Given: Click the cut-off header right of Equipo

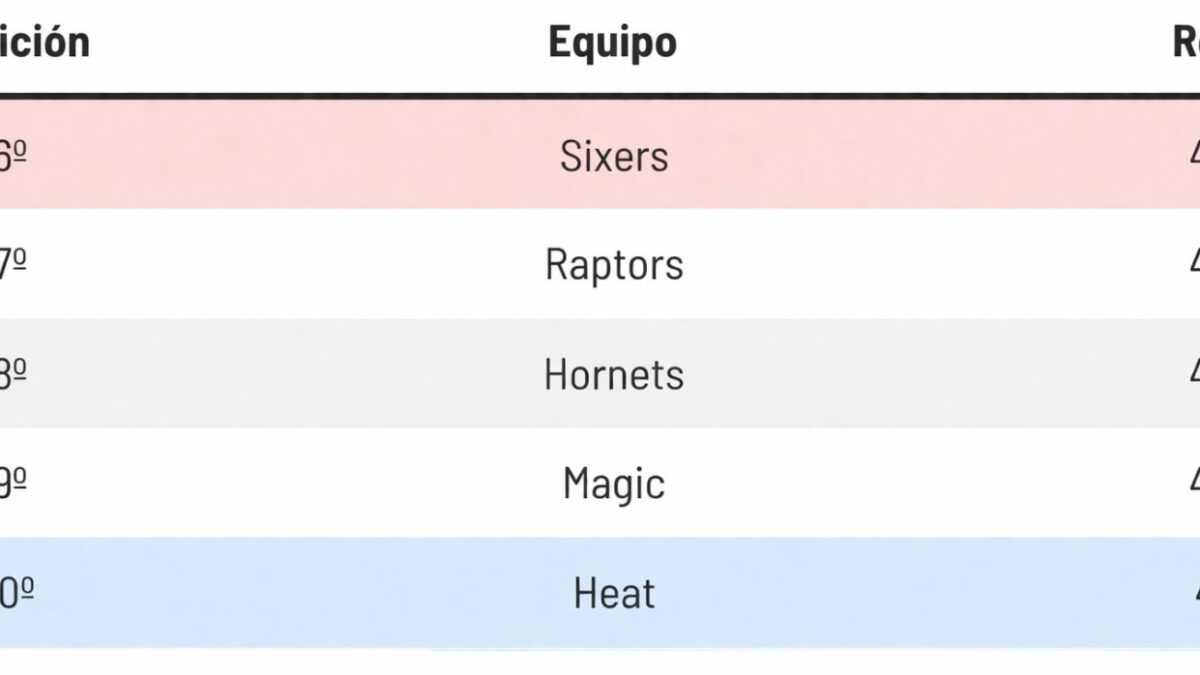Looking at the screenshot, I should pyautogui.click(x=1186, y=42).
